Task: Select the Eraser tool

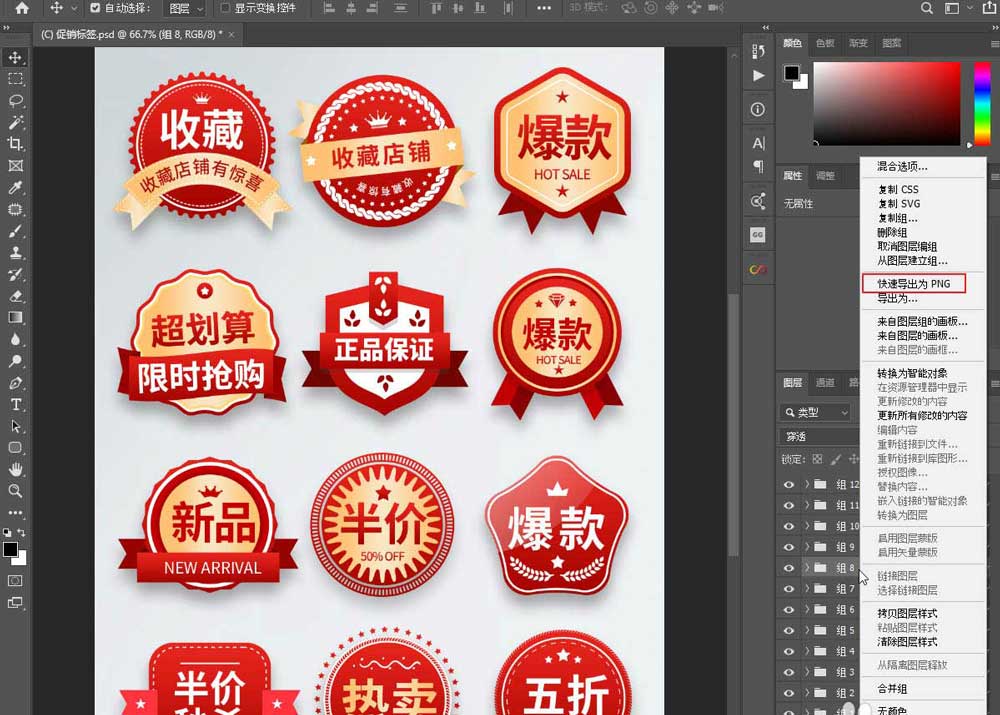Action: (x=15, y=296)
